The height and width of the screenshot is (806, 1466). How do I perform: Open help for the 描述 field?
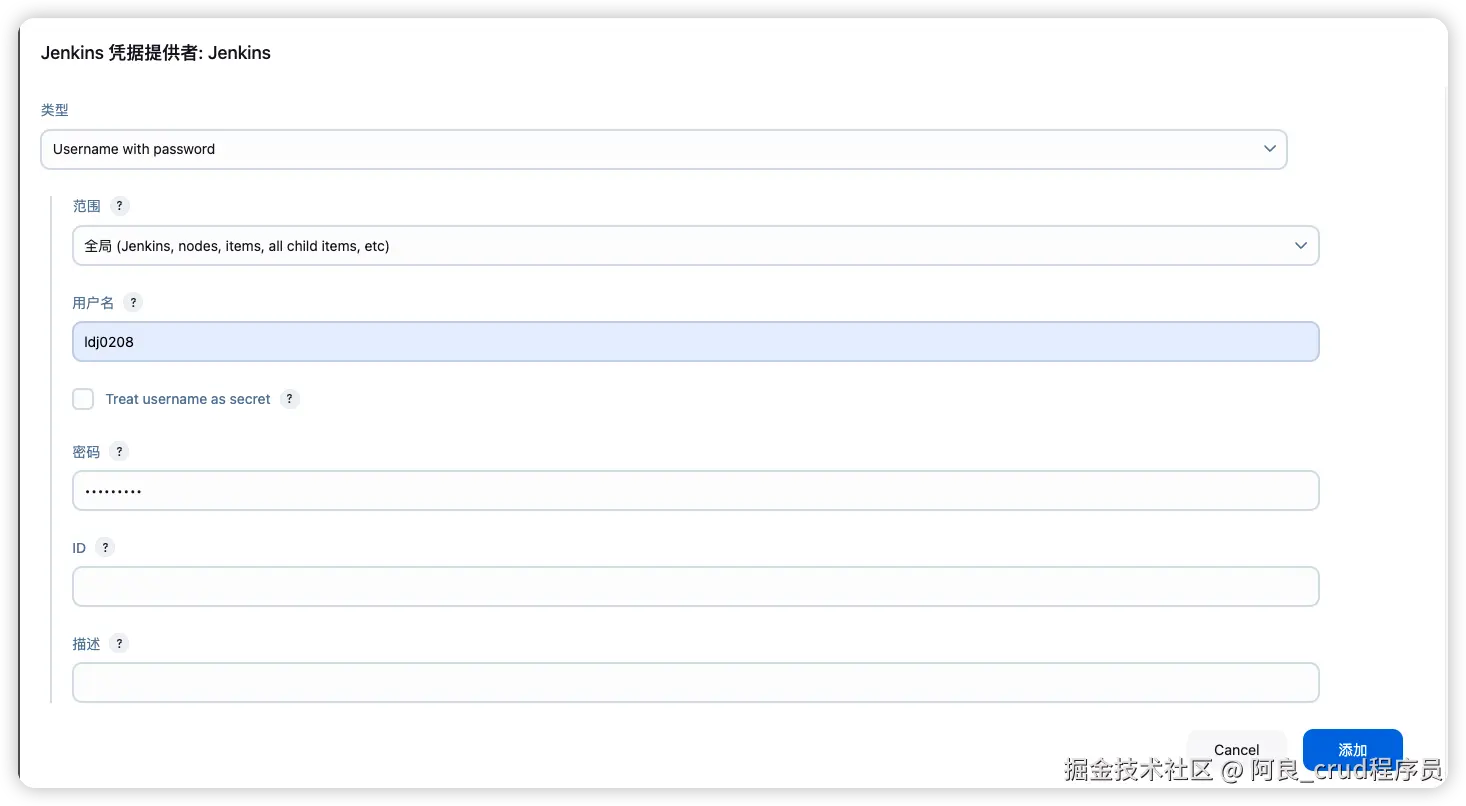point(119,644)
